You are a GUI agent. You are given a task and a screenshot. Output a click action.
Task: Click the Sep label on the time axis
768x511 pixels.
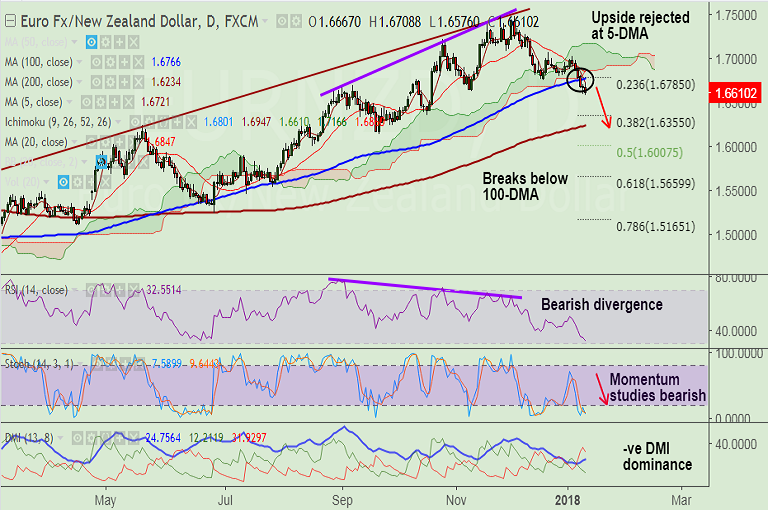point(342,500)
